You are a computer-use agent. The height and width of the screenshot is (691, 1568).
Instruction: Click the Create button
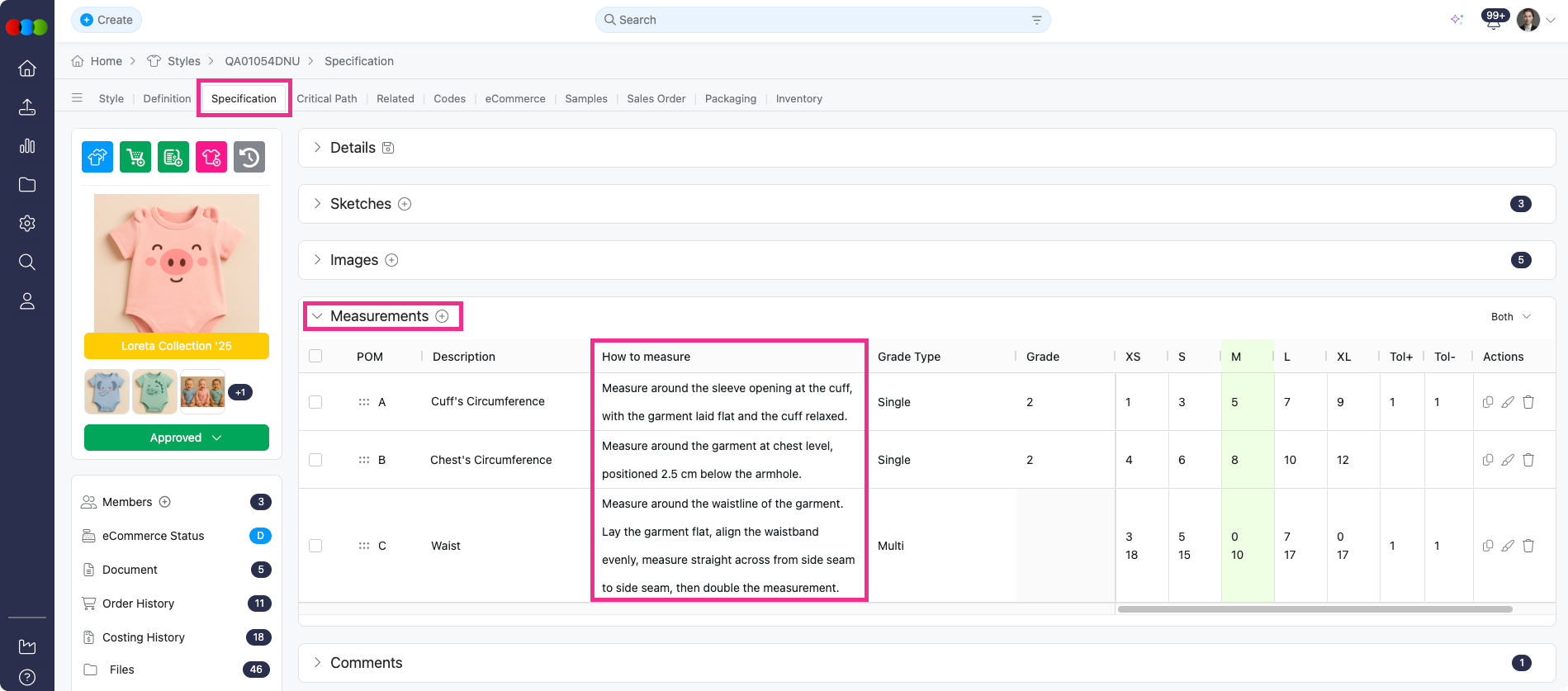point(107,20)
